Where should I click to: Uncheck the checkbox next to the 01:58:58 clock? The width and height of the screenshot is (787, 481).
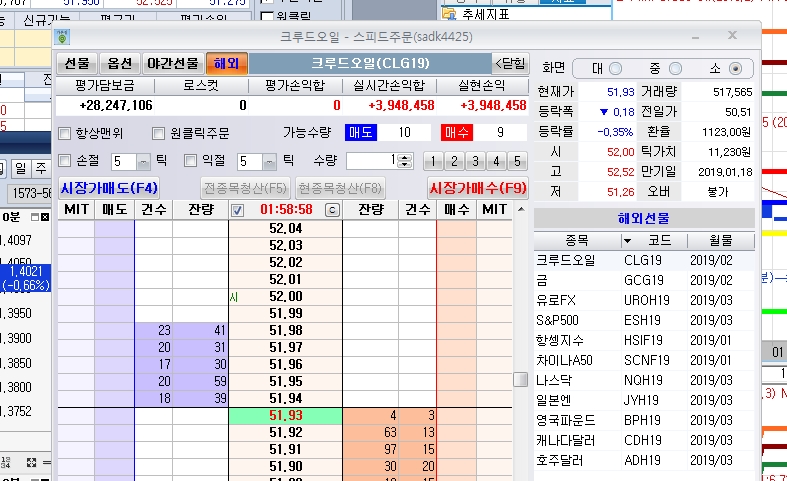click(x=237, y=210)
